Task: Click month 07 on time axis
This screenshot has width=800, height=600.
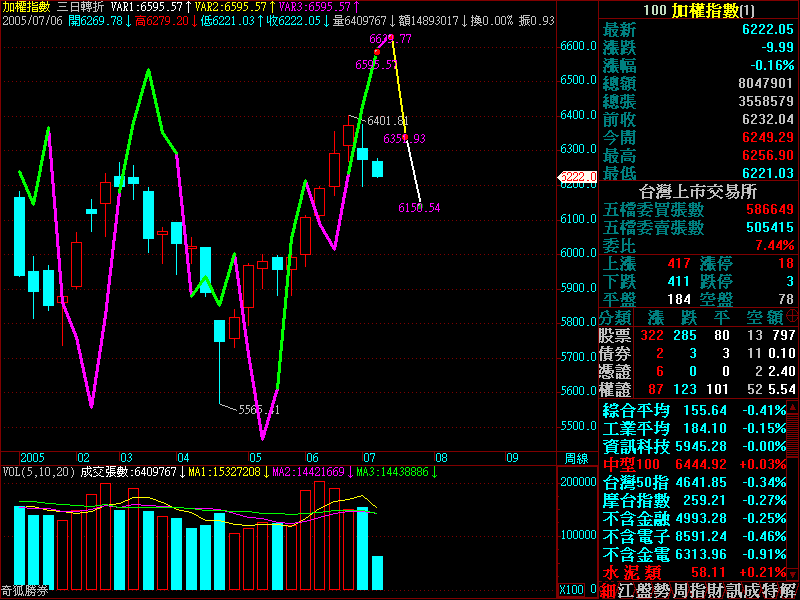Action: [369, 458]
